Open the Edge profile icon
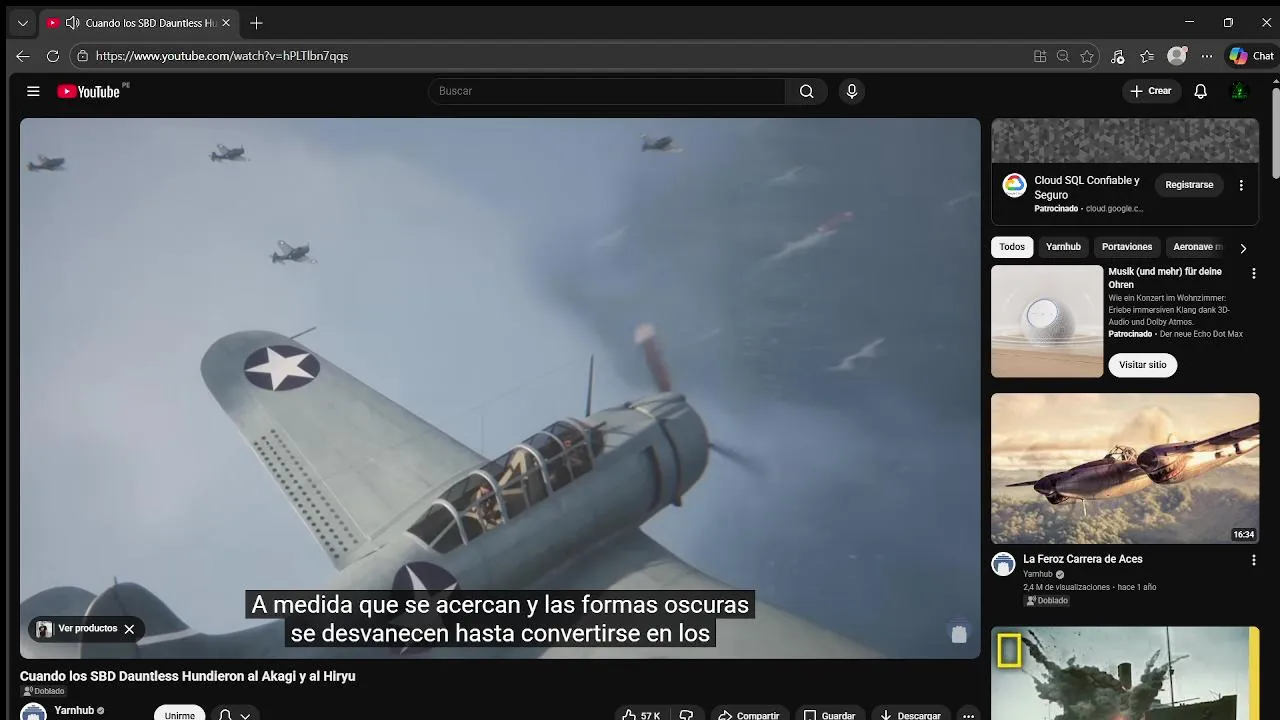The image size is (1280, 720). (x=1177, y=56)
